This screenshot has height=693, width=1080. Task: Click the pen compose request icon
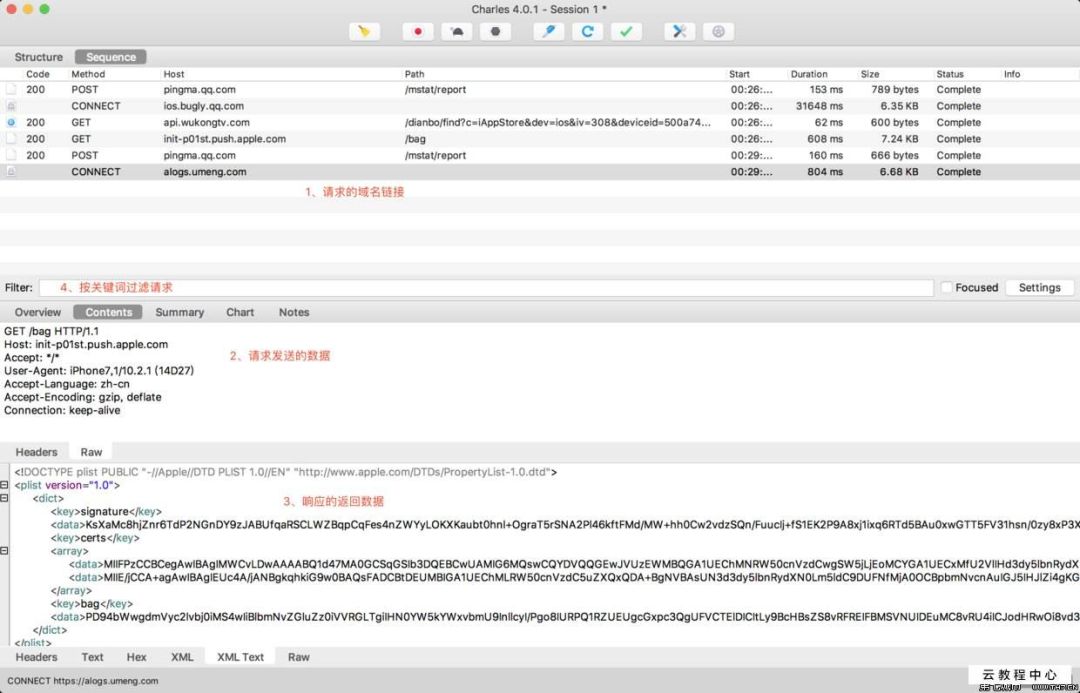click(x=549, y=32)
